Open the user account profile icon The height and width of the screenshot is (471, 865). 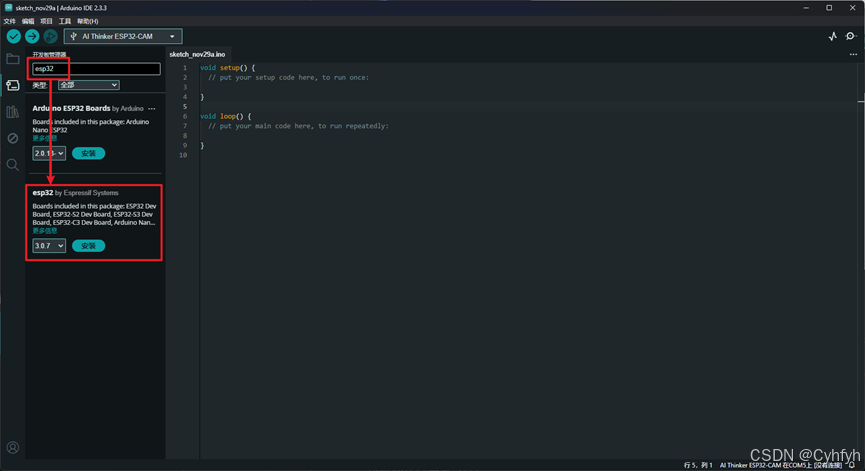tap(13, 447)
